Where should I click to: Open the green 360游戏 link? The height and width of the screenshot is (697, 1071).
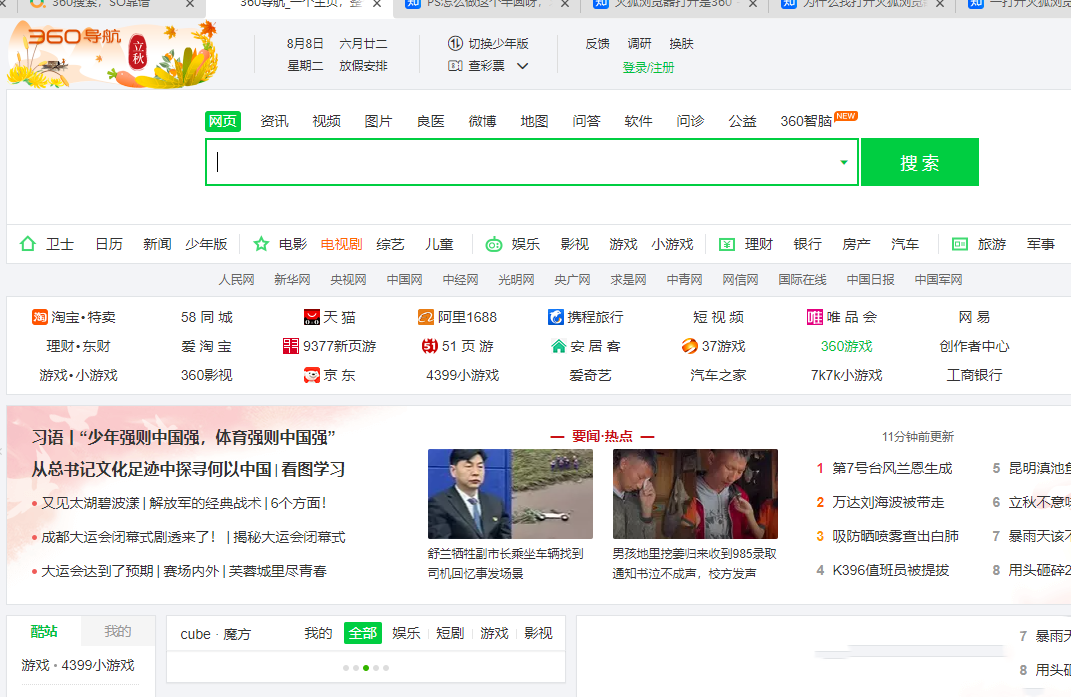tap(846, 346)
